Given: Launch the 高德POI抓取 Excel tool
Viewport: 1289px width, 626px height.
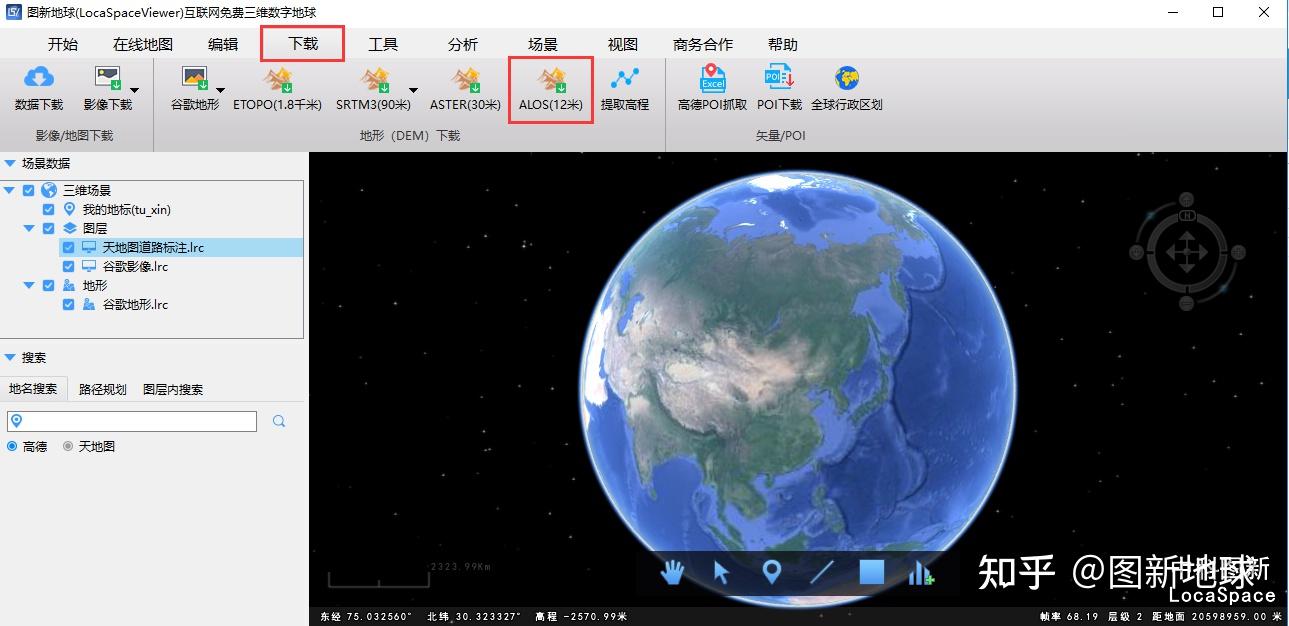Looking at the screenshot, I should tap(712, 79).
